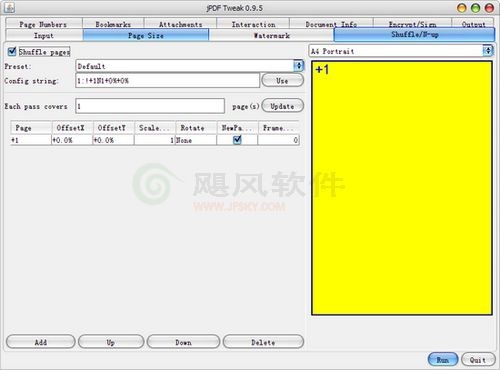Go to the Input tab
Viewport: 500px width, 370px height.
[44, 35]
